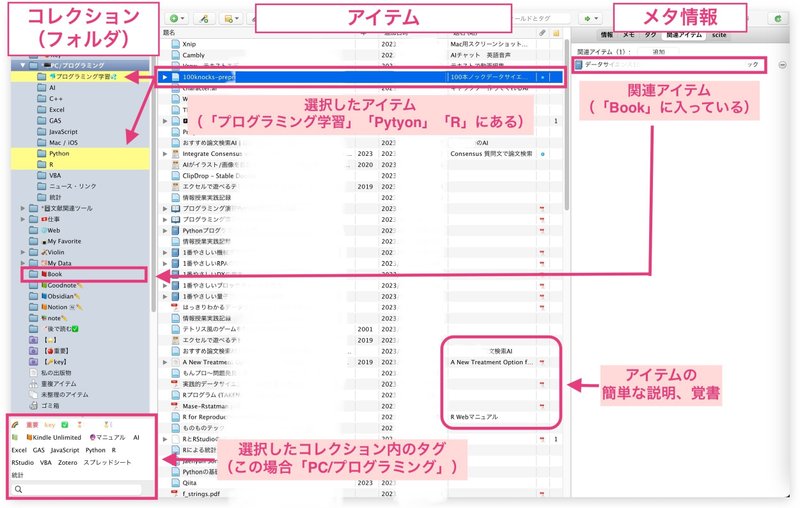
Task: Expand the Pythonプログ item row
Action: click(165, 231)
